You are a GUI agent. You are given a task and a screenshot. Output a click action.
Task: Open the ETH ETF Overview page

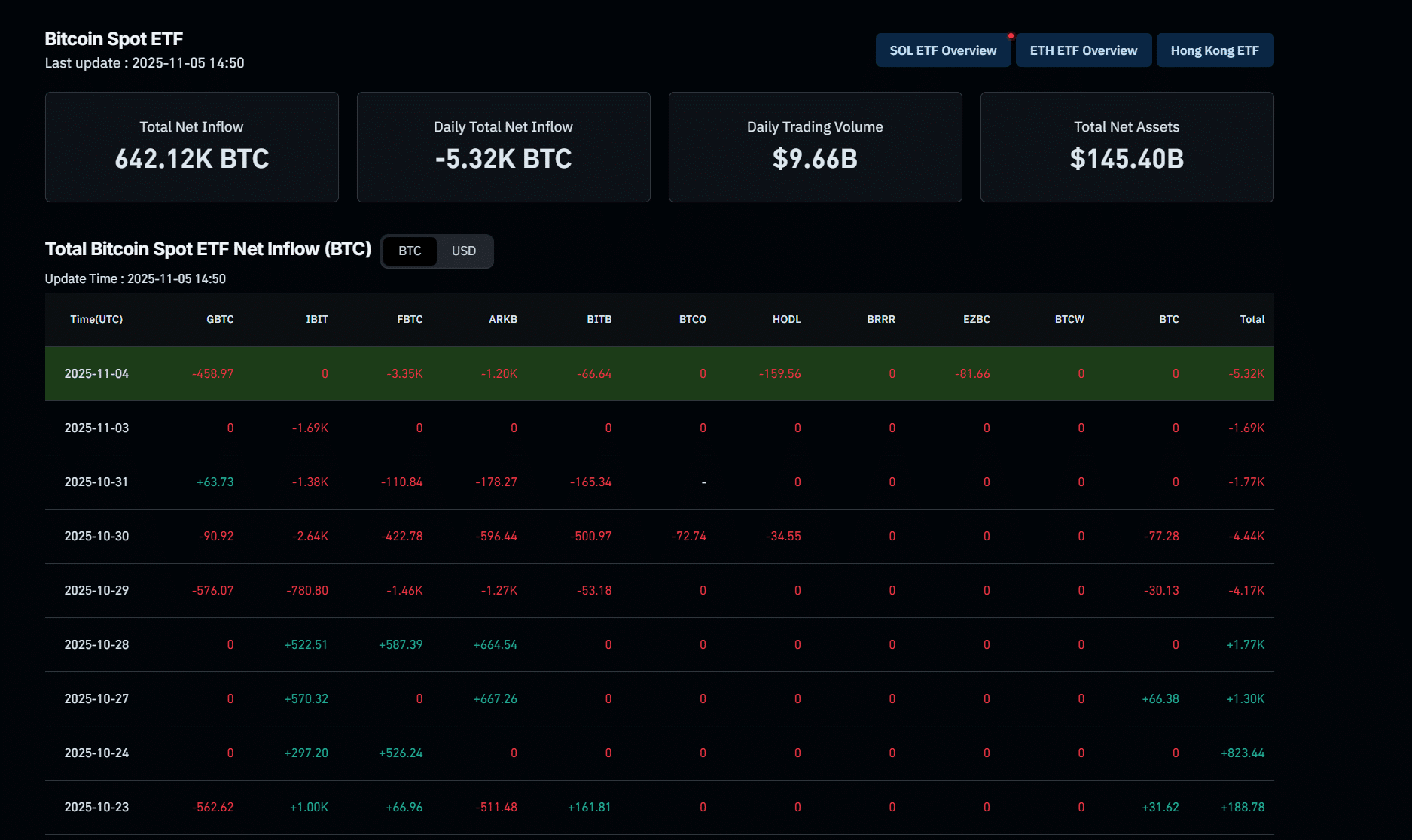1083,50
